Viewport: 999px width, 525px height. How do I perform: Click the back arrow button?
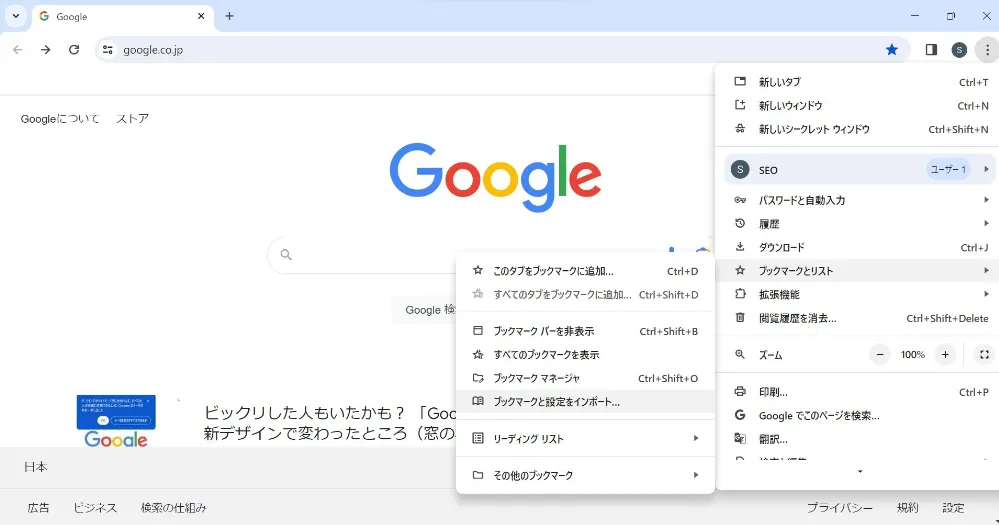(x=17, y=50)
